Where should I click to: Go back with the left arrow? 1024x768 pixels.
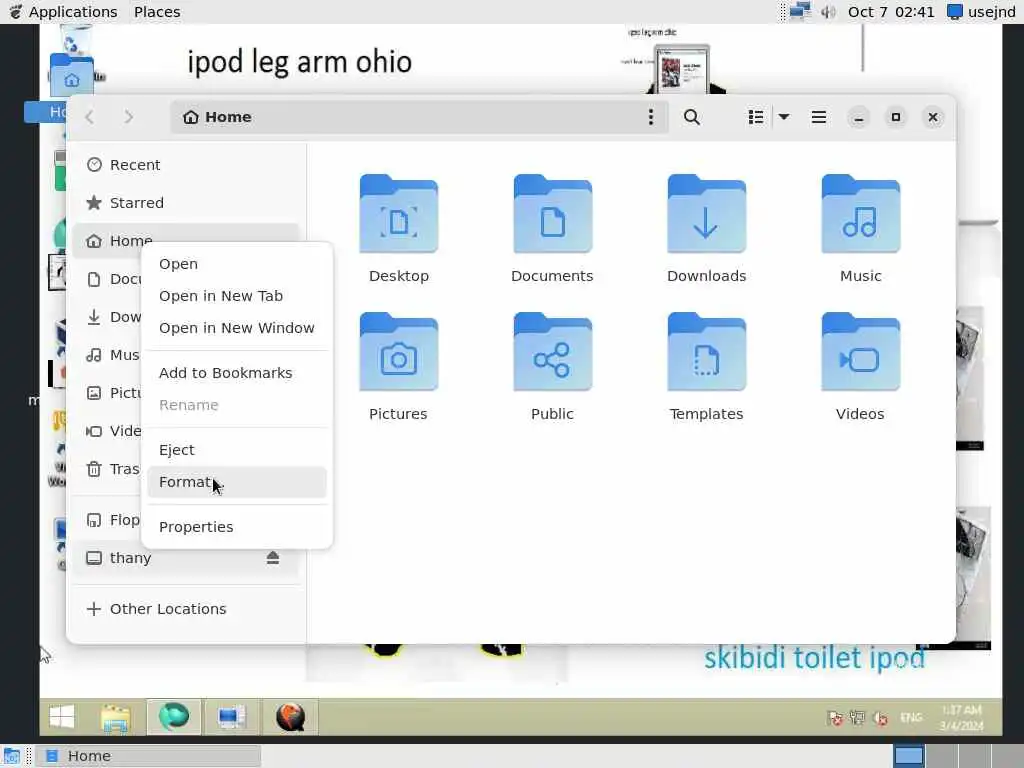90,117
